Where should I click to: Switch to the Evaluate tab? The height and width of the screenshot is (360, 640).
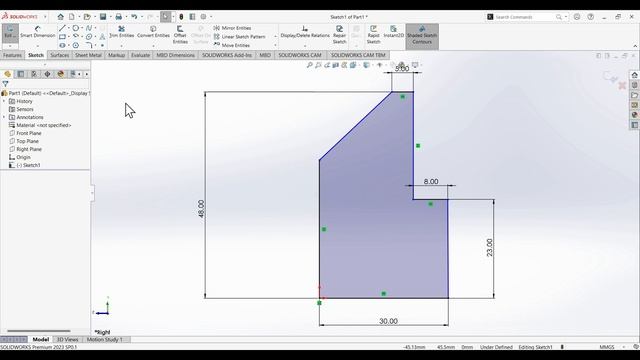tap(140, 55)
